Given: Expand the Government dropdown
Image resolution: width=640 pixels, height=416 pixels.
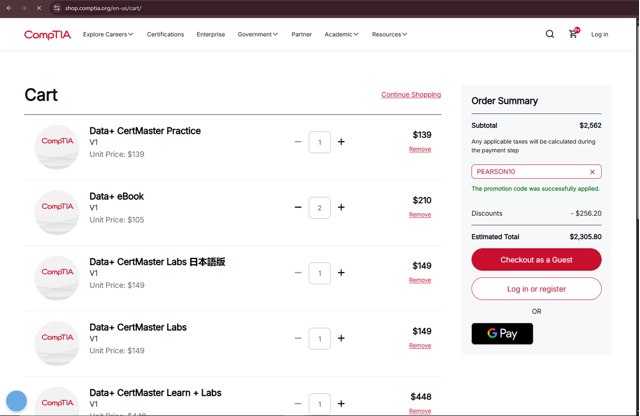Looking at the screenshot, I should pyautogui.click(x=258, y=34).
